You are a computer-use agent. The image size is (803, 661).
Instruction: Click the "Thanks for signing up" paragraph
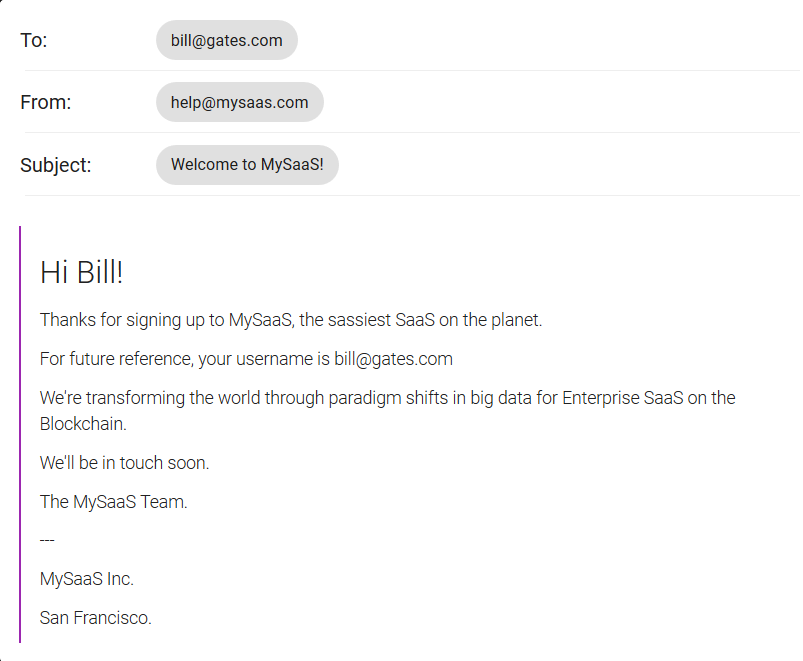[180, 320]
